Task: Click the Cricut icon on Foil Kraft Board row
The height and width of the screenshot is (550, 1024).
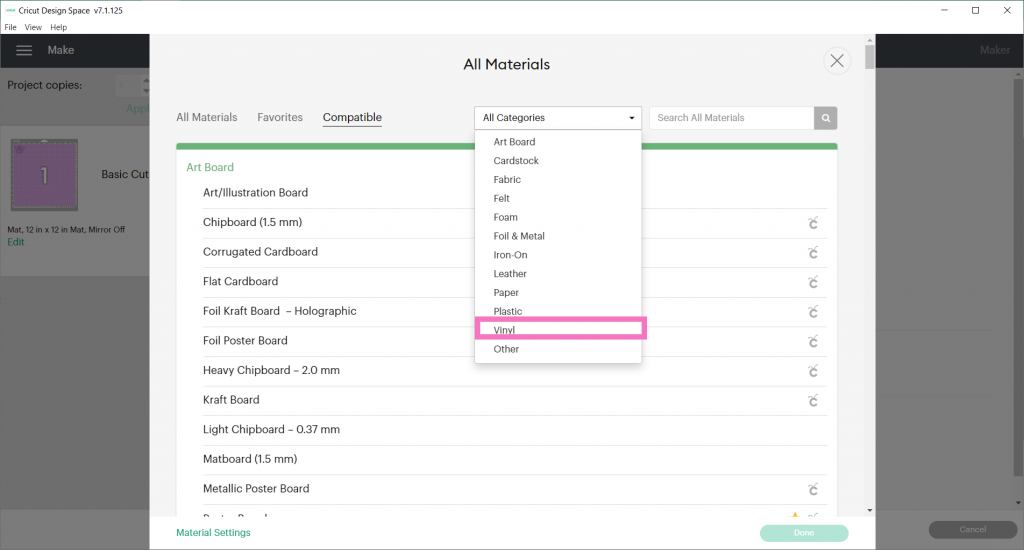Action: 812,312
